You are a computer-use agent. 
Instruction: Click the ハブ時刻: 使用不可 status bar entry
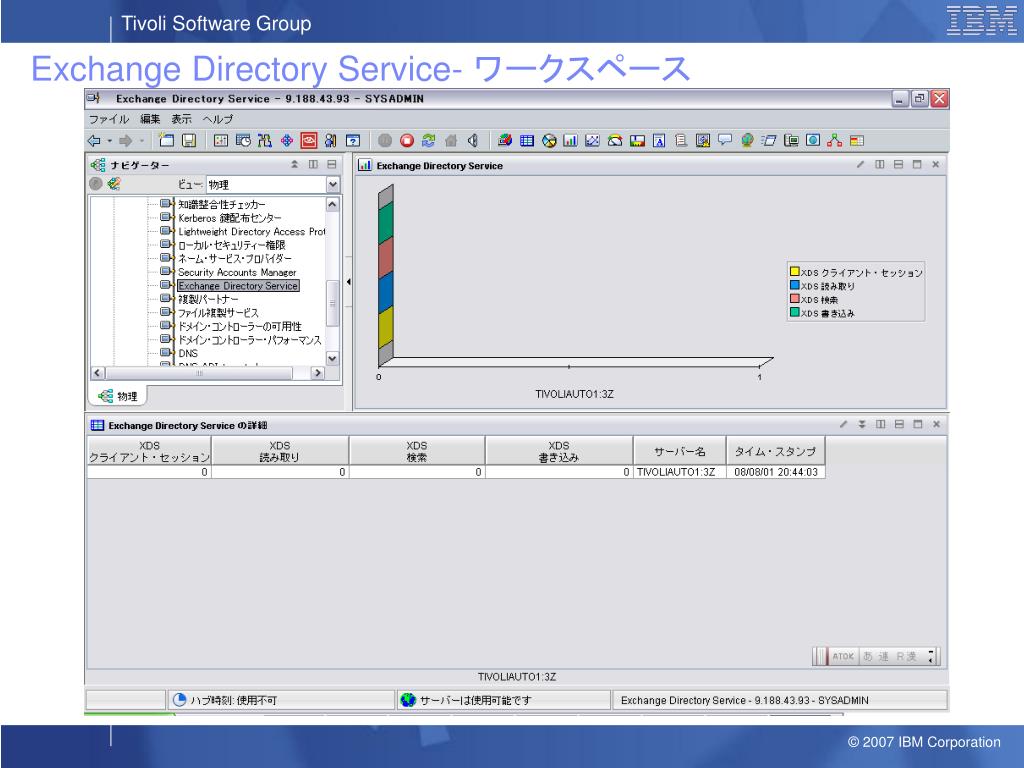coord(281,700)
